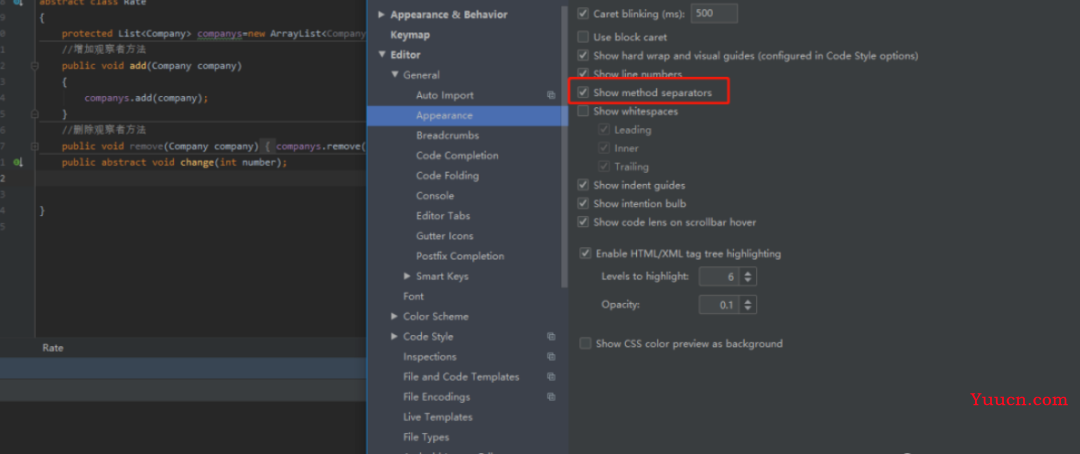Click the copy icon beside File Encodings

coord(551,397)
